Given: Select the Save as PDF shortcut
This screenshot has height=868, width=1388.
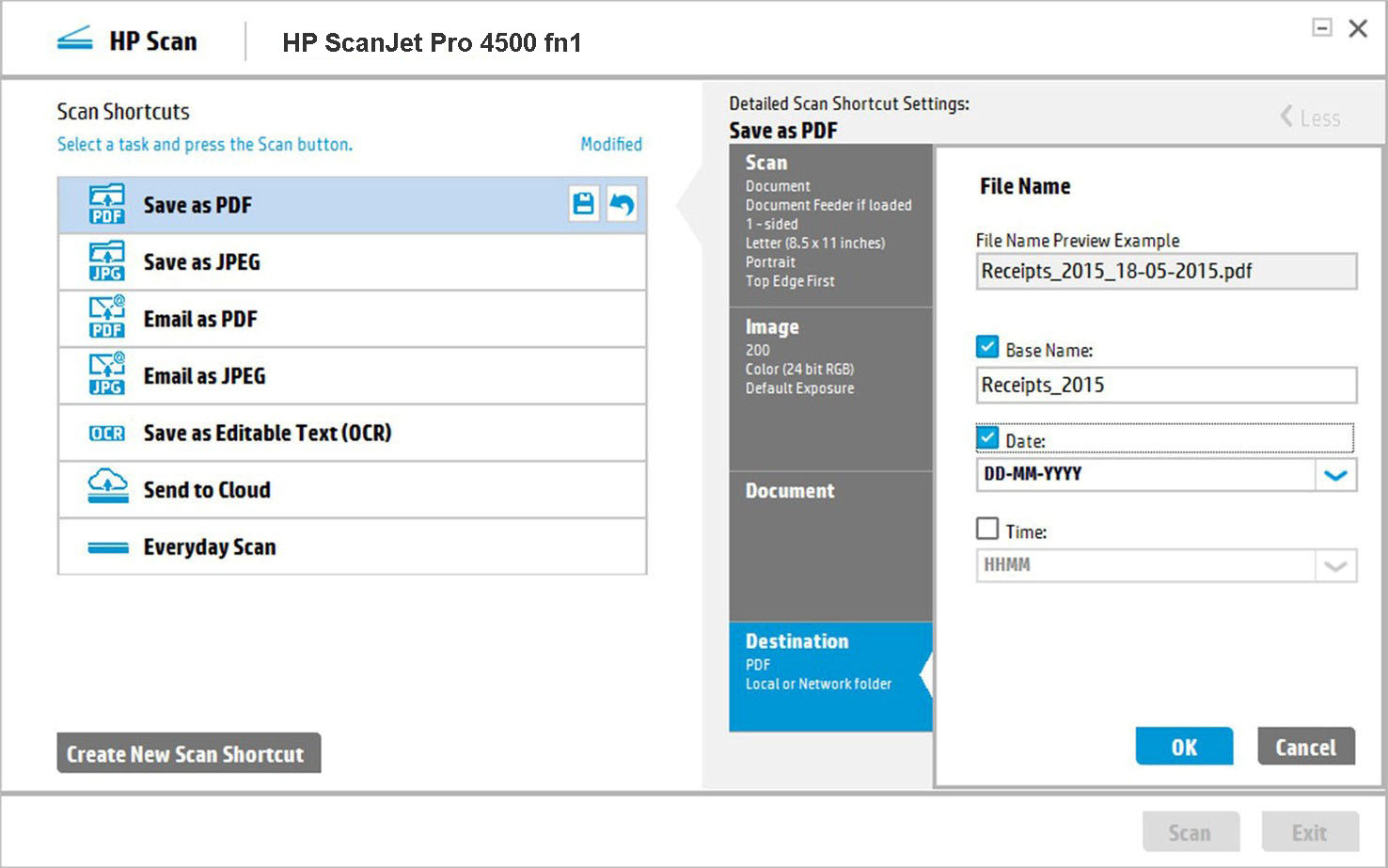Looking at the screenshot, I should [352, 205].
